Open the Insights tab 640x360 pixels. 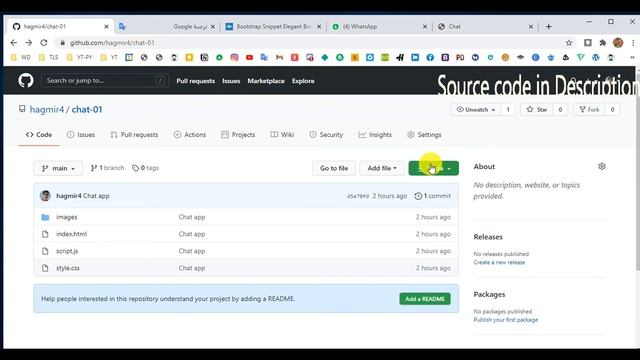(x=375, y=135)
